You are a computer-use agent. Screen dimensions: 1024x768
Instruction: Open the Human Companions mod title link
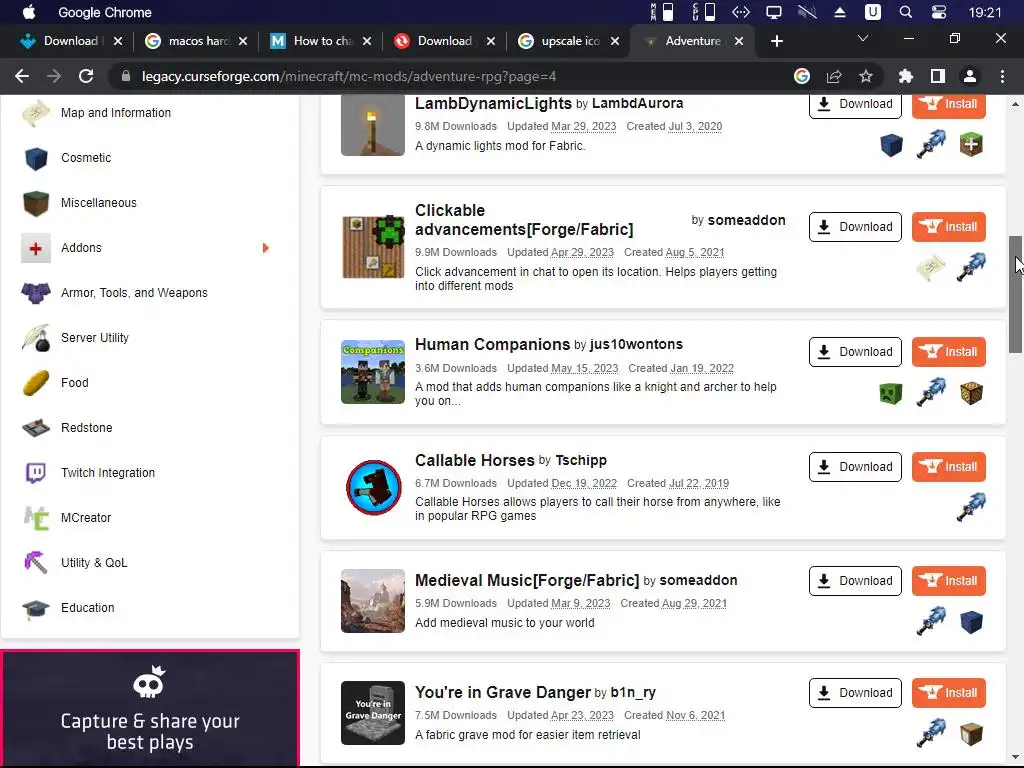[x=492, y=344]
